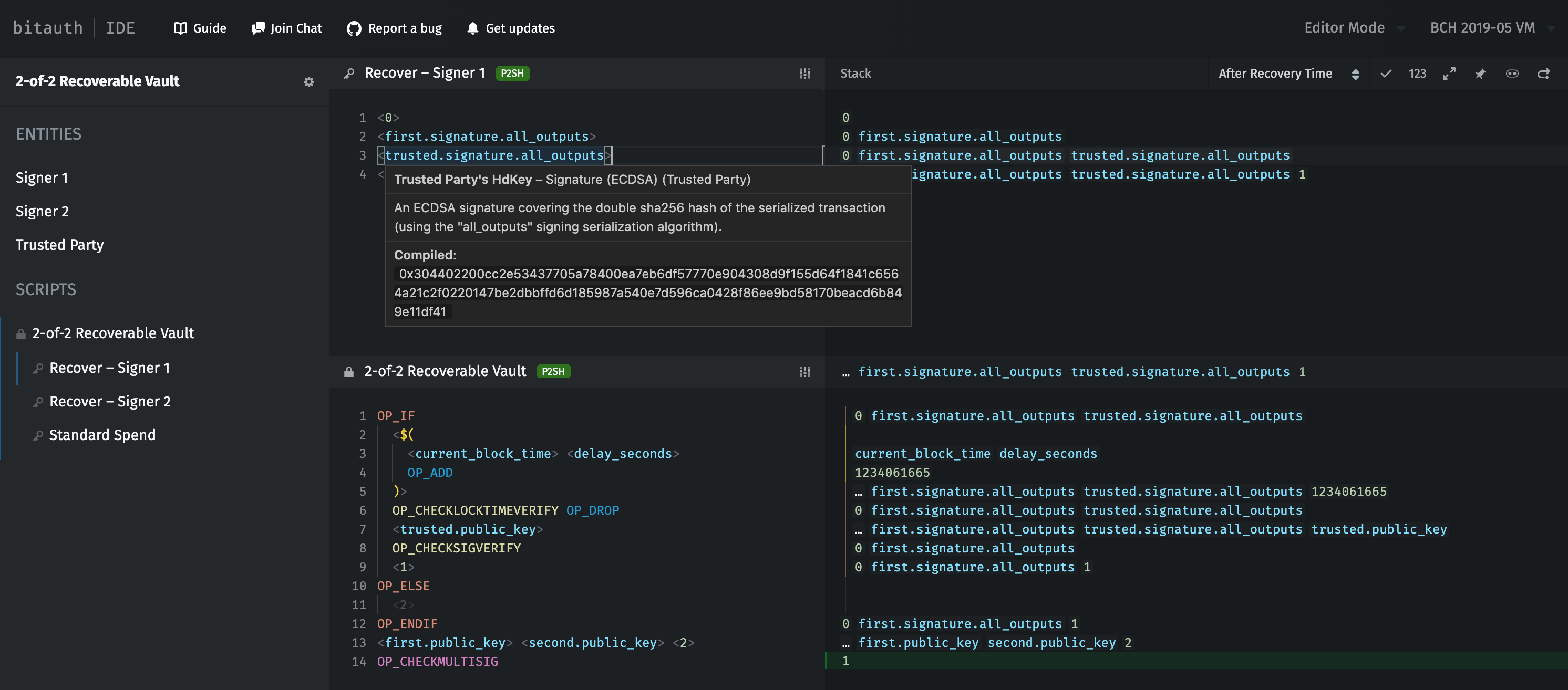The image size is (1568, 690).
Task: Click the expand-to-fullscreen icon on the Stack panel
Action: pos(1449,73)
